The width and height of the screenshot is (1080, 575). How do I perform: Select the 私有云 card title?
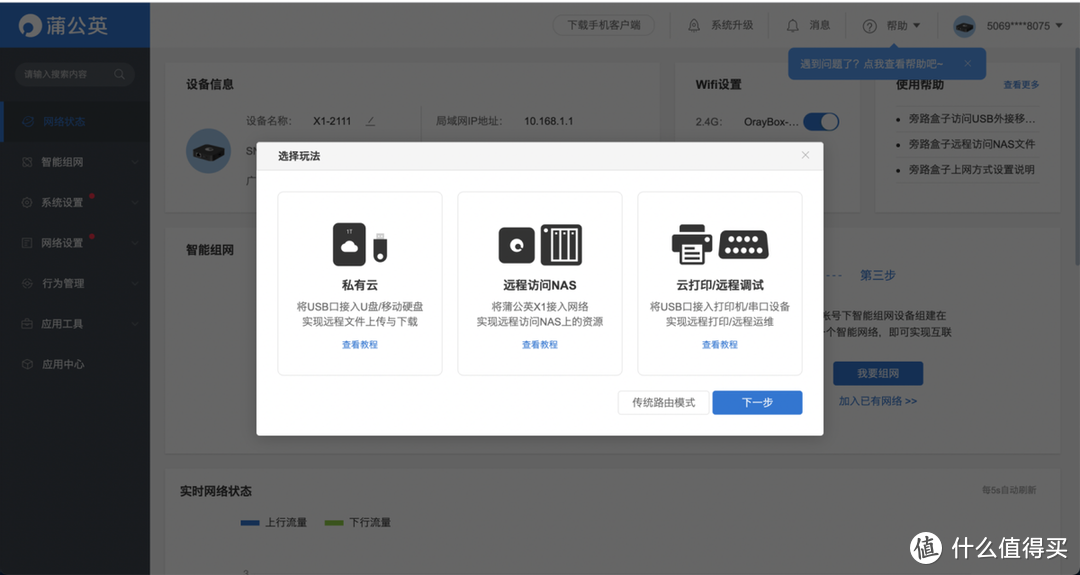click(x=360, y=285)
